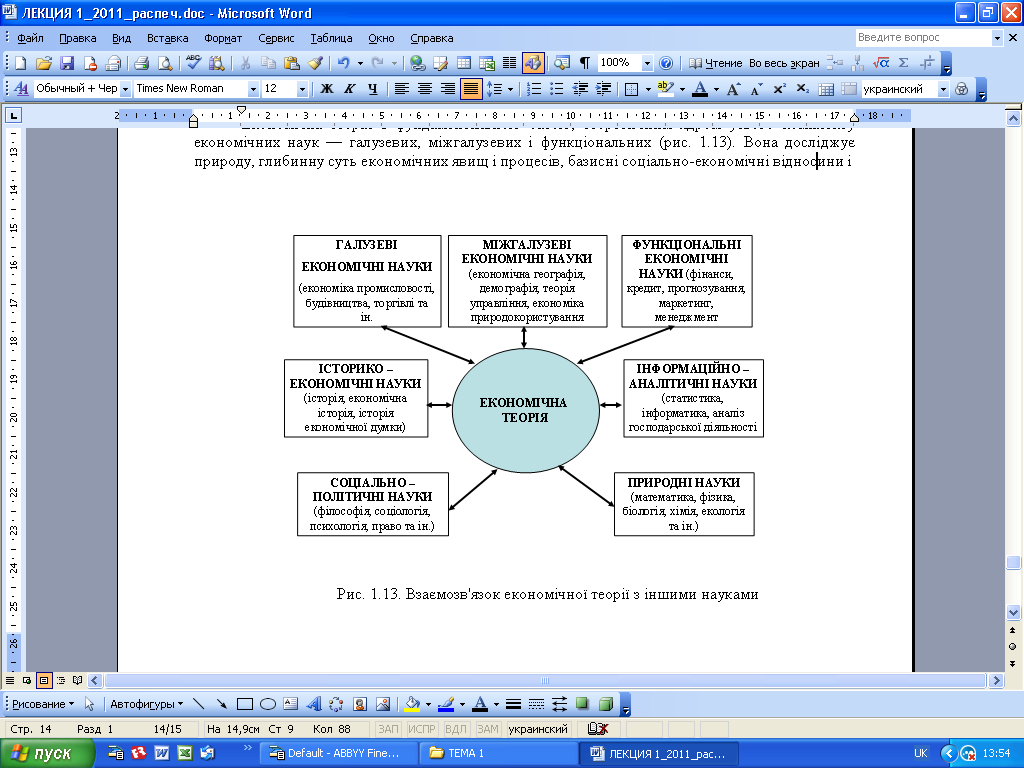Toggle the drawing toolbar button

click(533, 63)
